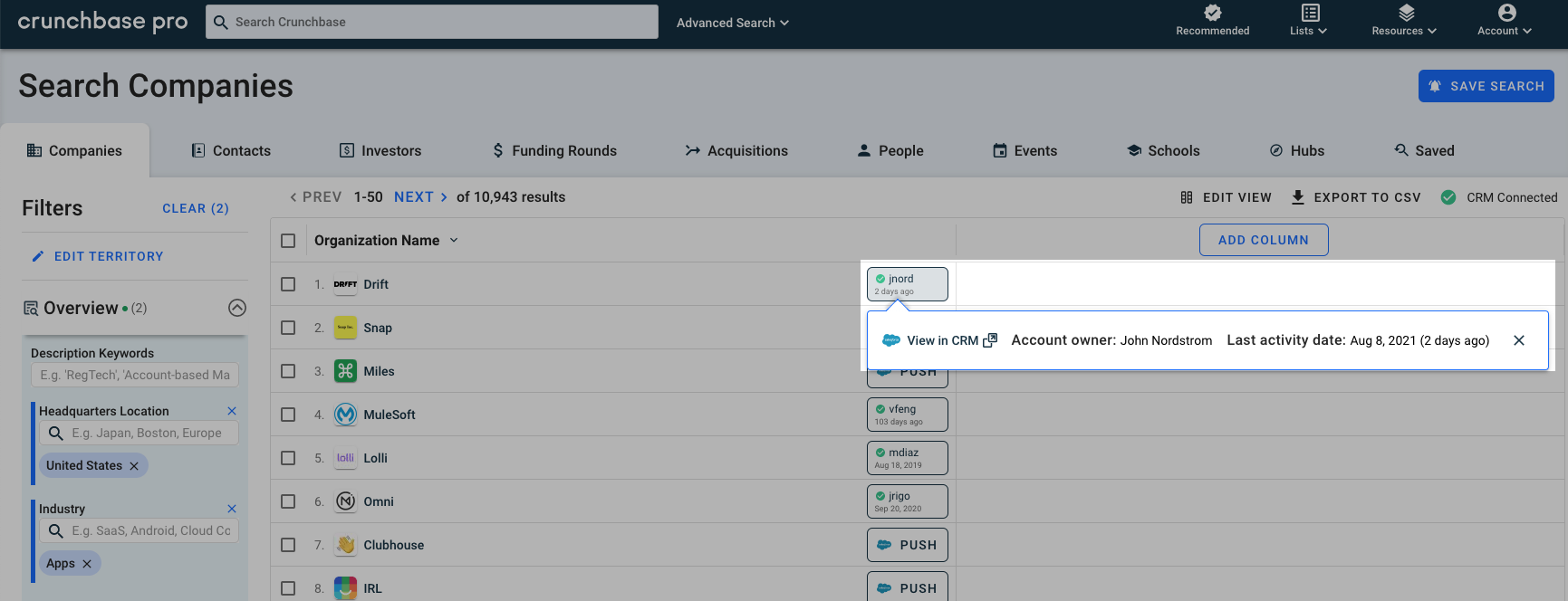Image resolution: width=1568 pixels, height=601 pixels.
Task: Click the MuleSoft company logo
Action: [345, 415]
